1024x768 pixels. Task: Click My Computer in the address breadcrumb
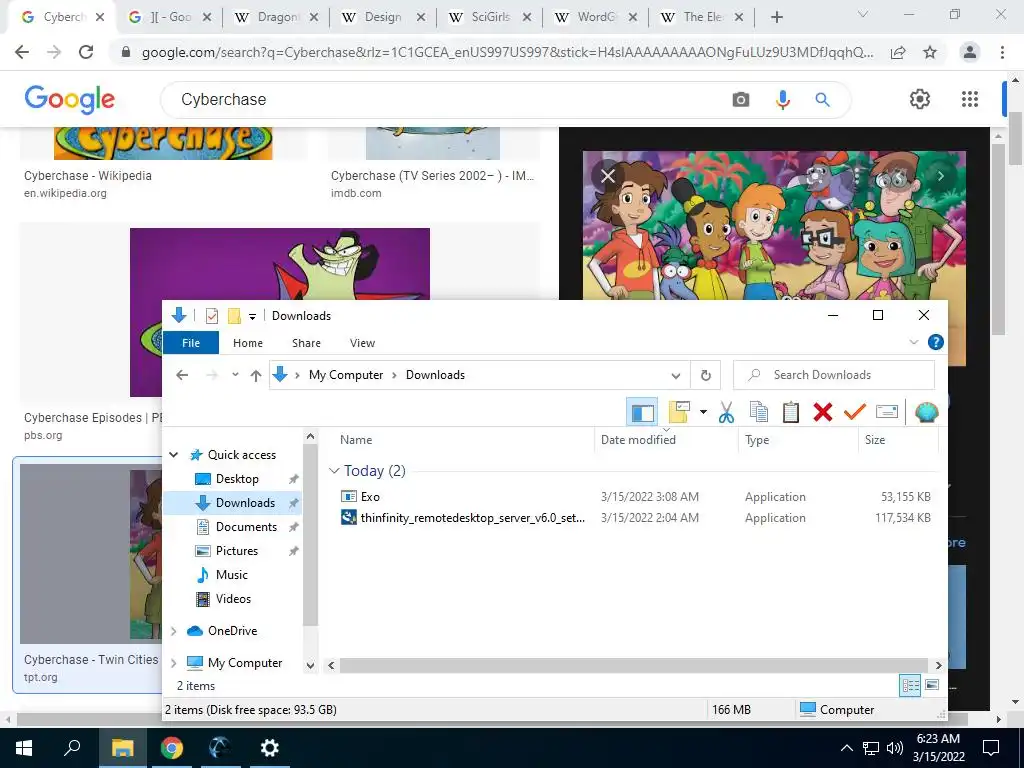[346, 375]
